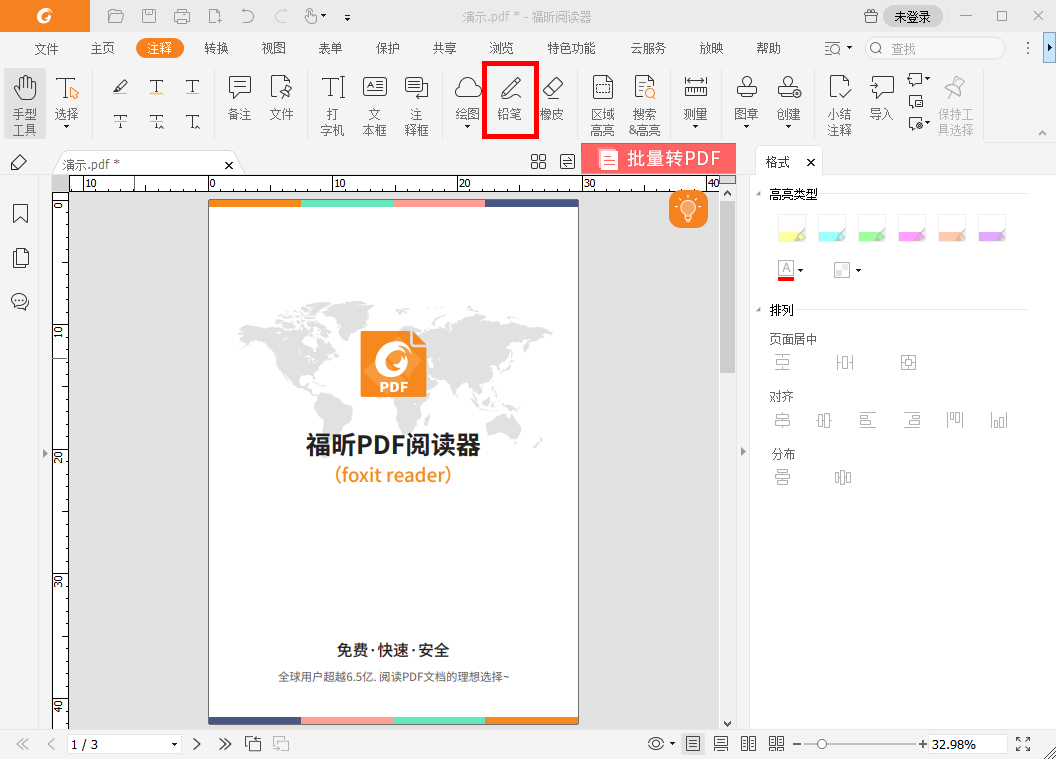The height and width of the screenshot is (759, 1056).
Task: Open the Measure (测量) tool
Action: [x=696, y=101]
